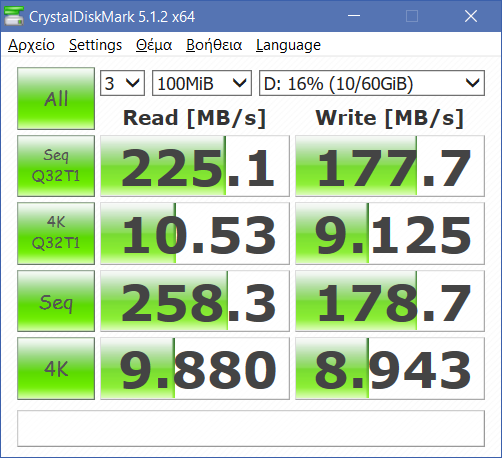This screenshot has height=458, width=502.
Task: Start the Seq Q32T1 benchmark
Action: tap(56, 166)
